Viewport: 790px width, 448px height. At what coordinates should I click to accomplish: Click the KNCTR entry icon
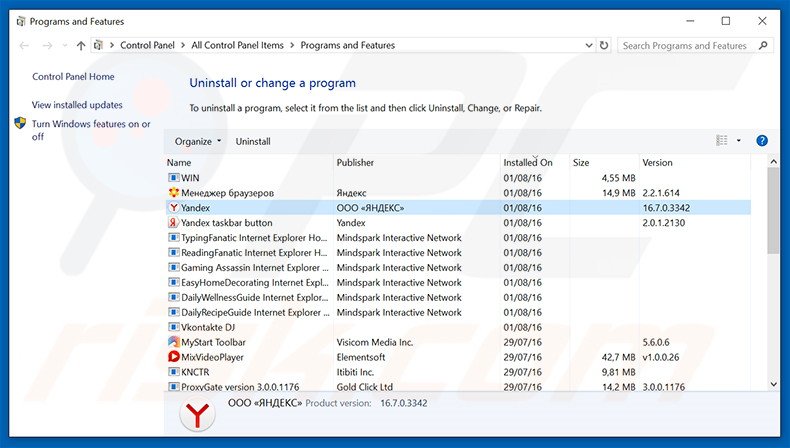[173, 372]
